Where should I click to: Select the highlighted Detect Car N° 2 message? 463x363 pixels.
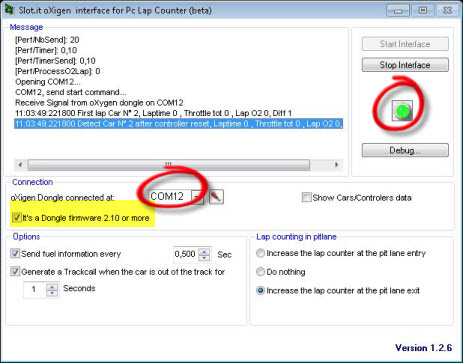pos(178,124)
